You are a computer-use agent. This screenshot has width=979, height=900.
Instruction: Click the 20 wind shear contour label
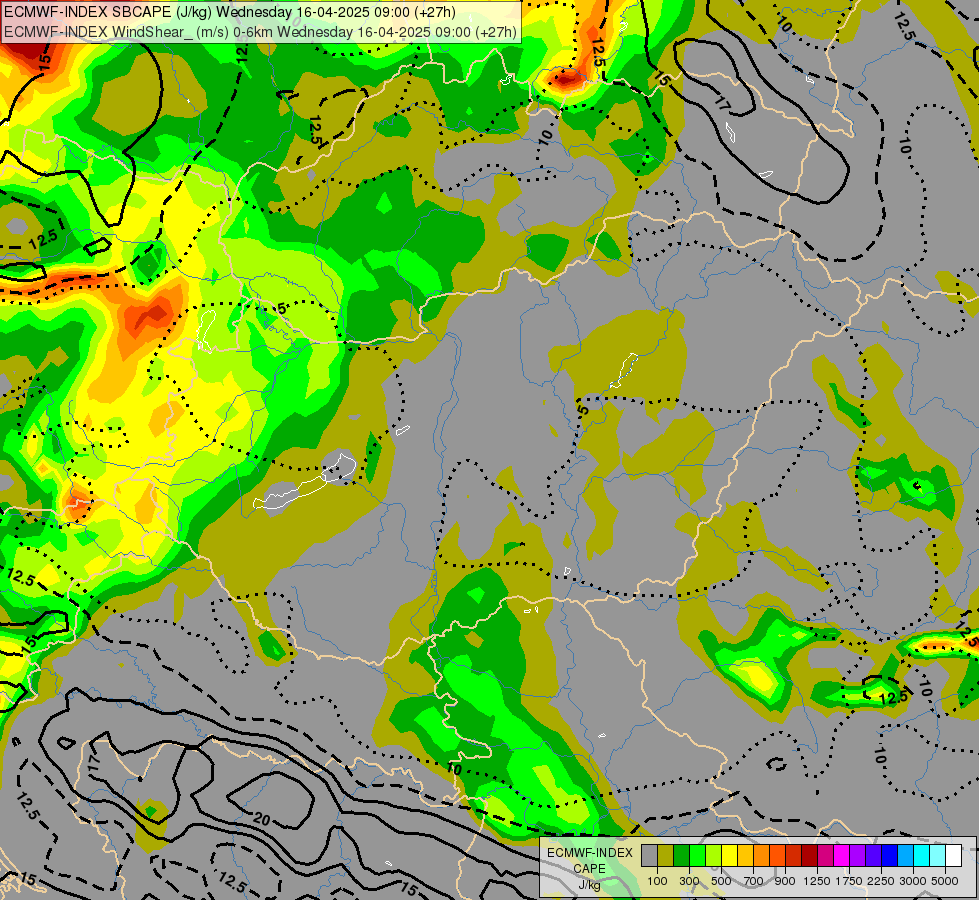click(x=262, y=819)
